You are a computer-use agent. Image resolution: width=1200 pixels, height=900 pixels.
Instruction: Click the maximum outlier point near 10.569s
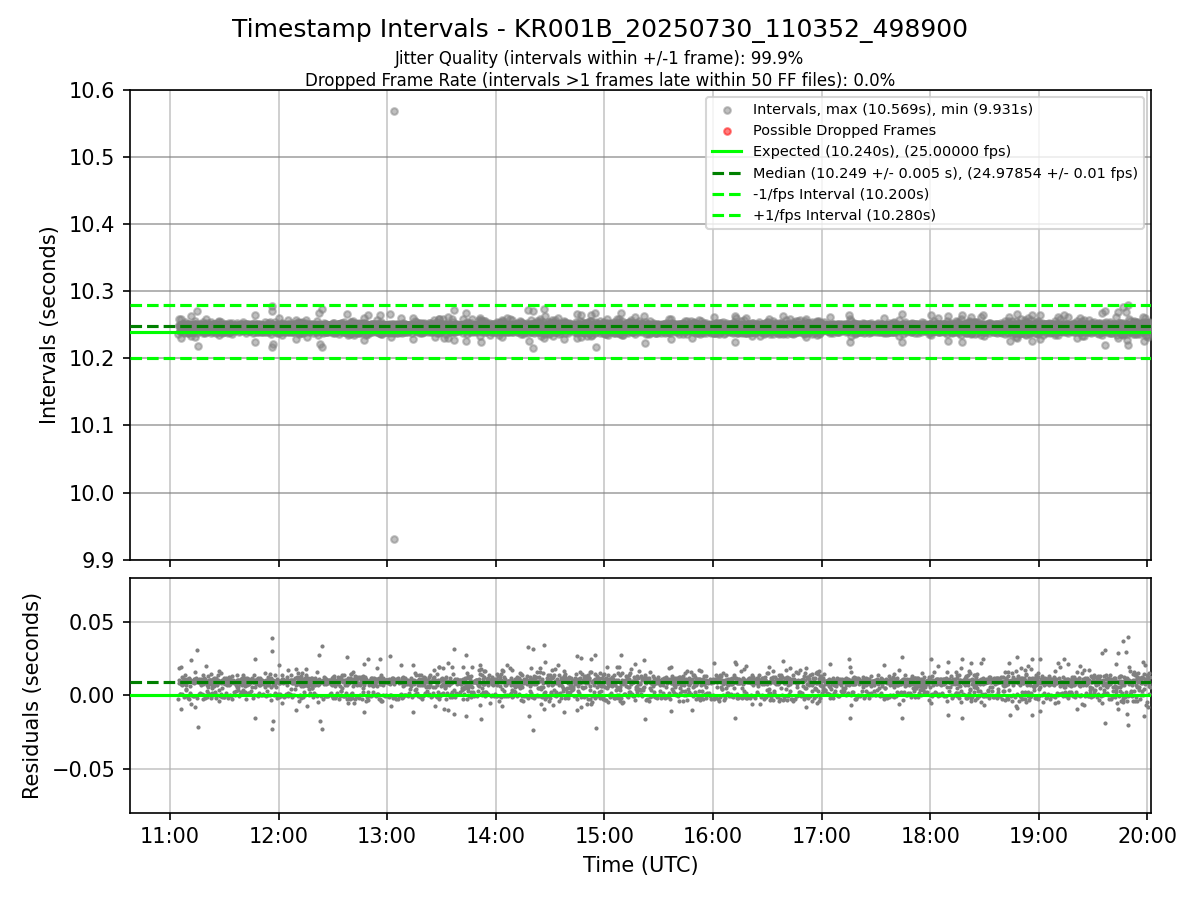394,111
